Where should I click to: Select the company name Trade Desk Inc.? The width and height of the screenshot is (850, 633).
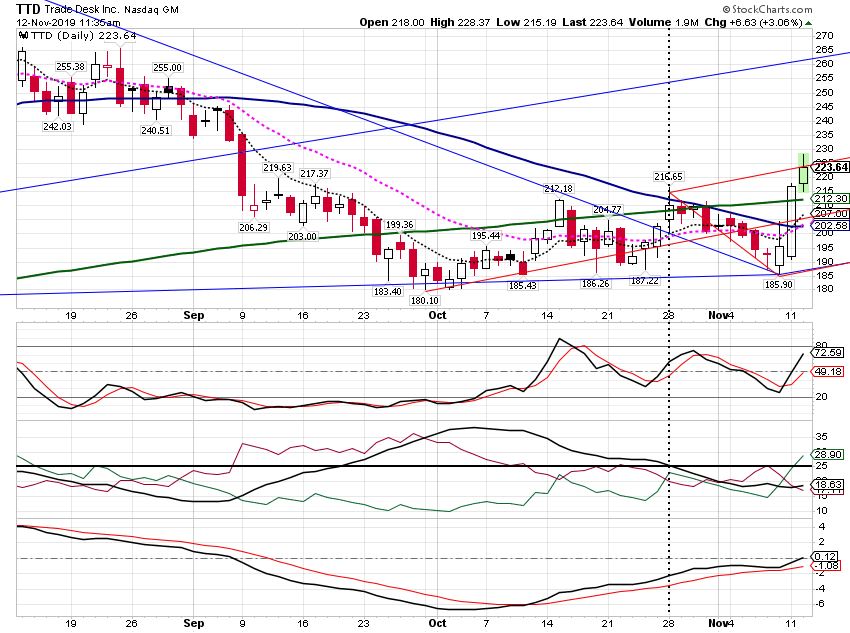82,9
